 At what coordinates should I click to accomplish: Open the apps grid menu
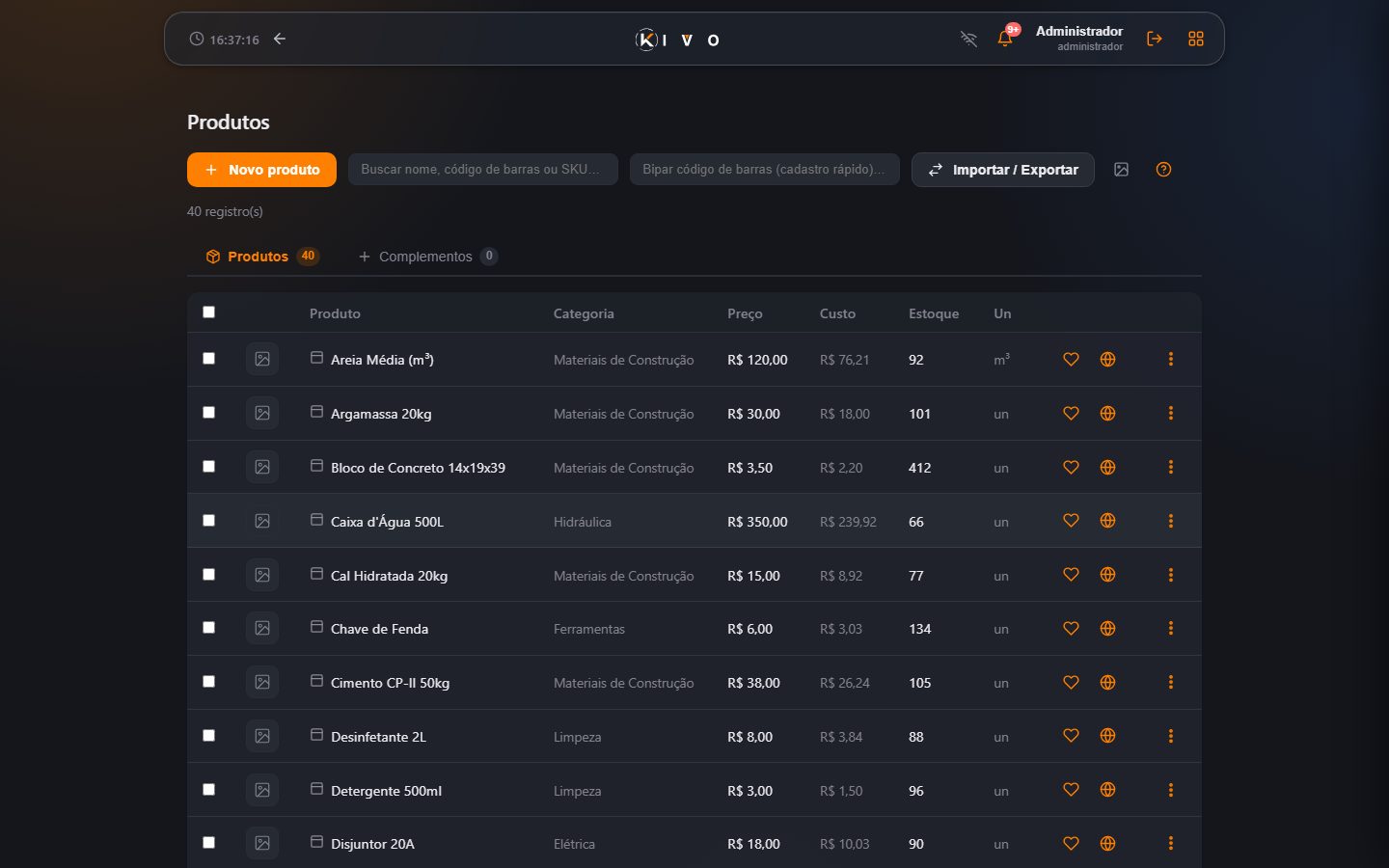1196,39
